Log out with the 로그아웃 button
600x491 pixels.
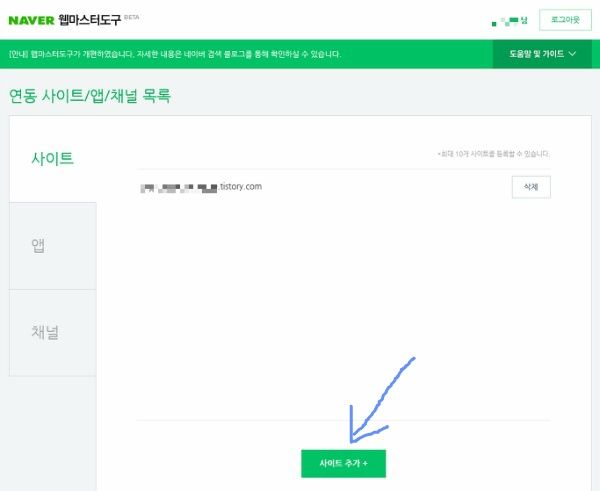(565, 20)
